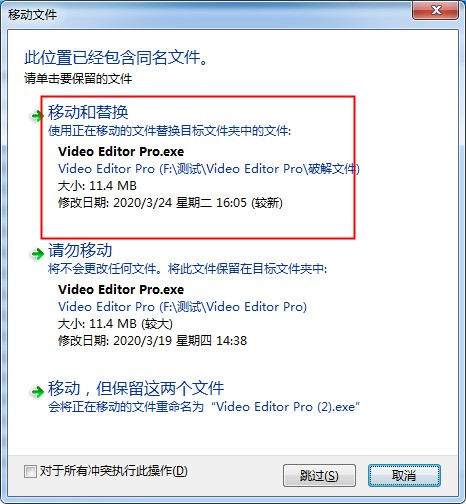This screenshot has height=504, width=466.
Task: Click the 破解文件 source folder path
Action: pos(209,169)
